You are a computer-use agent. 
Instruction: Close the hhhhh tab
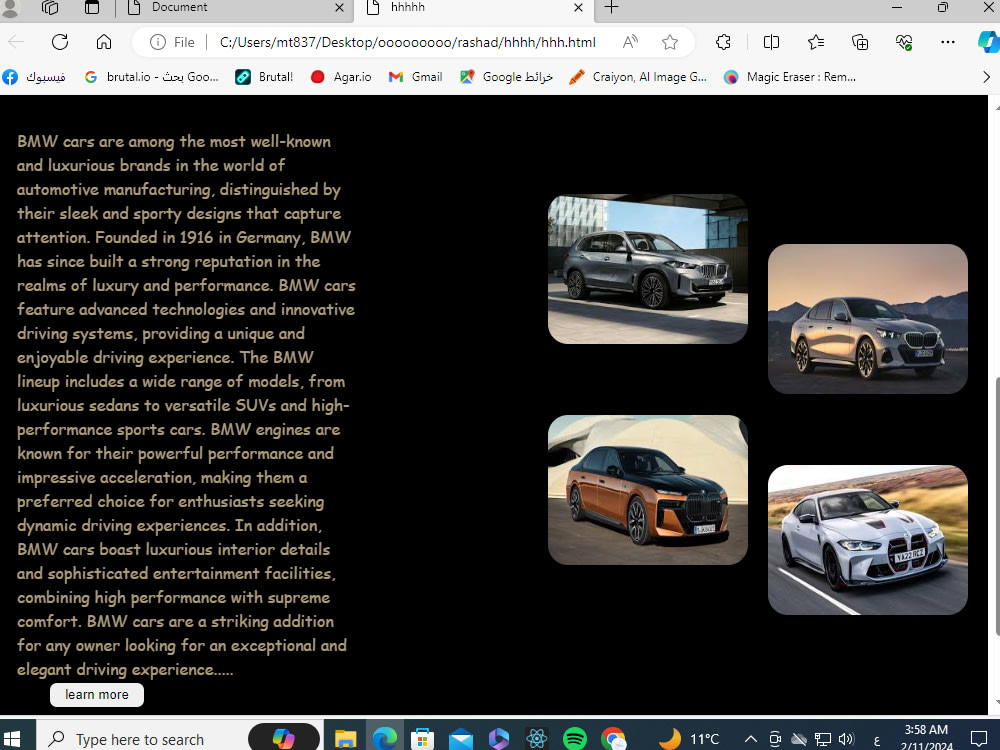(x=578, y=8)
